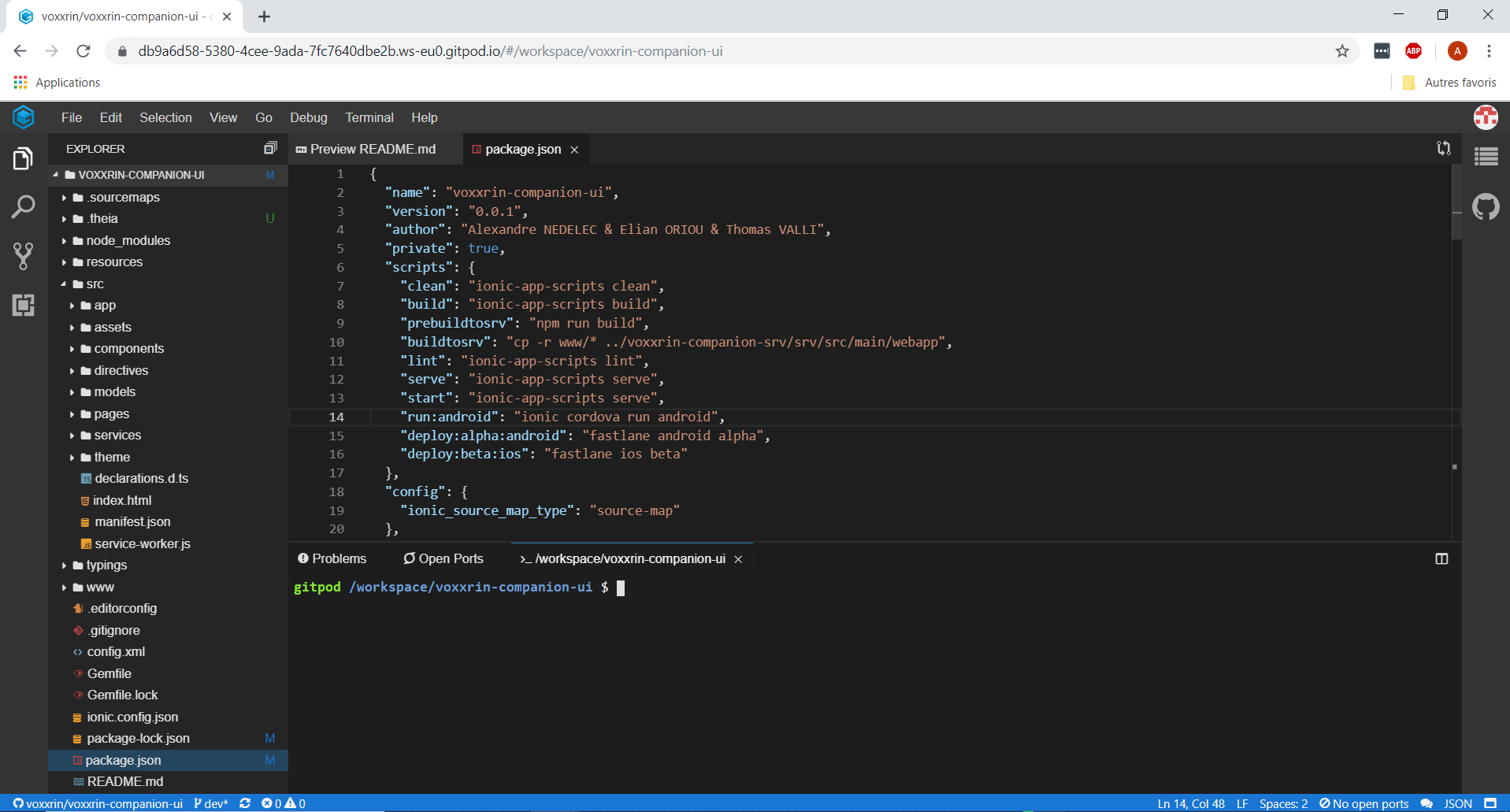Click the synchronize changes icon in the status bar
The image size is (1510, 812).
point(244,803)
